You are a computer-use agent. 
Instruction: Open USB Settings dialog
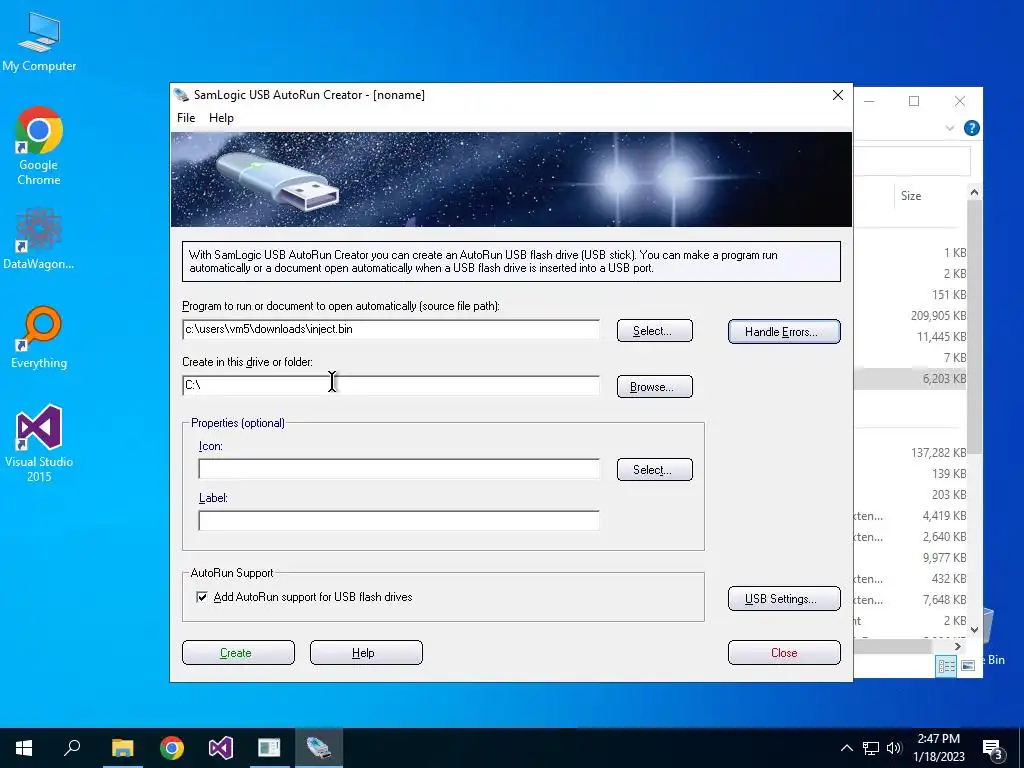click(x=784, y=599)
